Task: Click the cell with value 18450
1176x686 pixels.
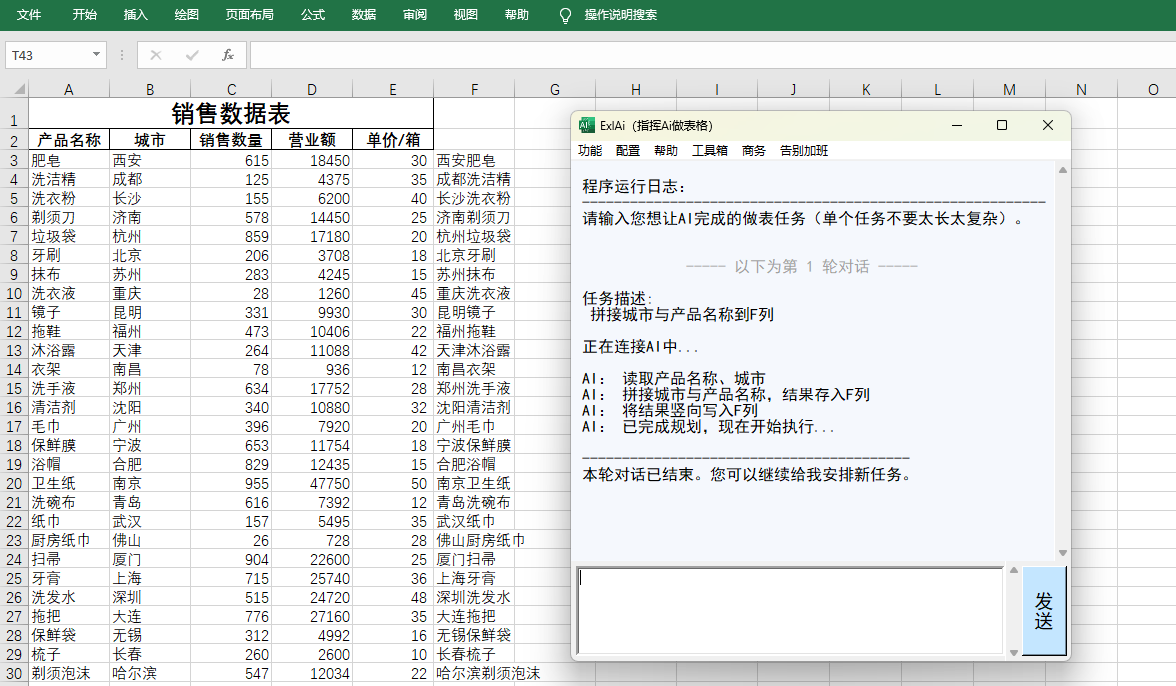Action: click(312, 160)
